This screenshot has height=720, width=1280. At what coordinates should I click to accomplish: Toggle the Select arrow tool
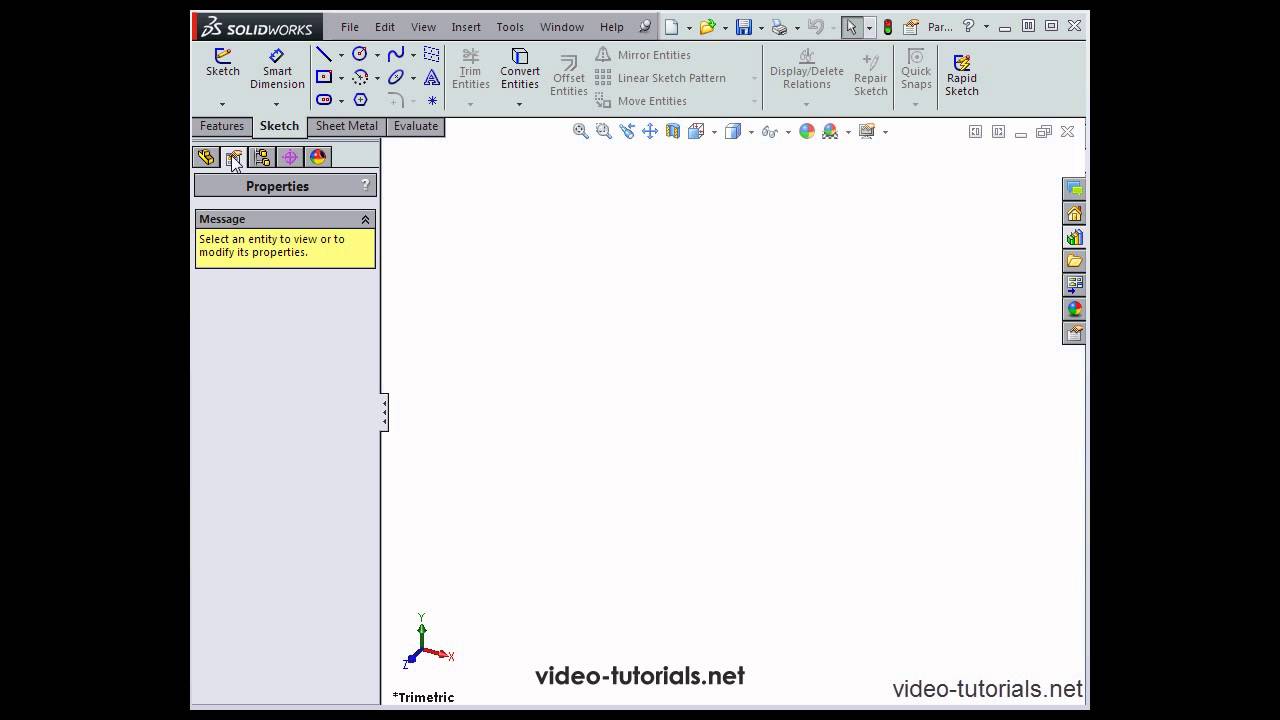click(851, 27)
